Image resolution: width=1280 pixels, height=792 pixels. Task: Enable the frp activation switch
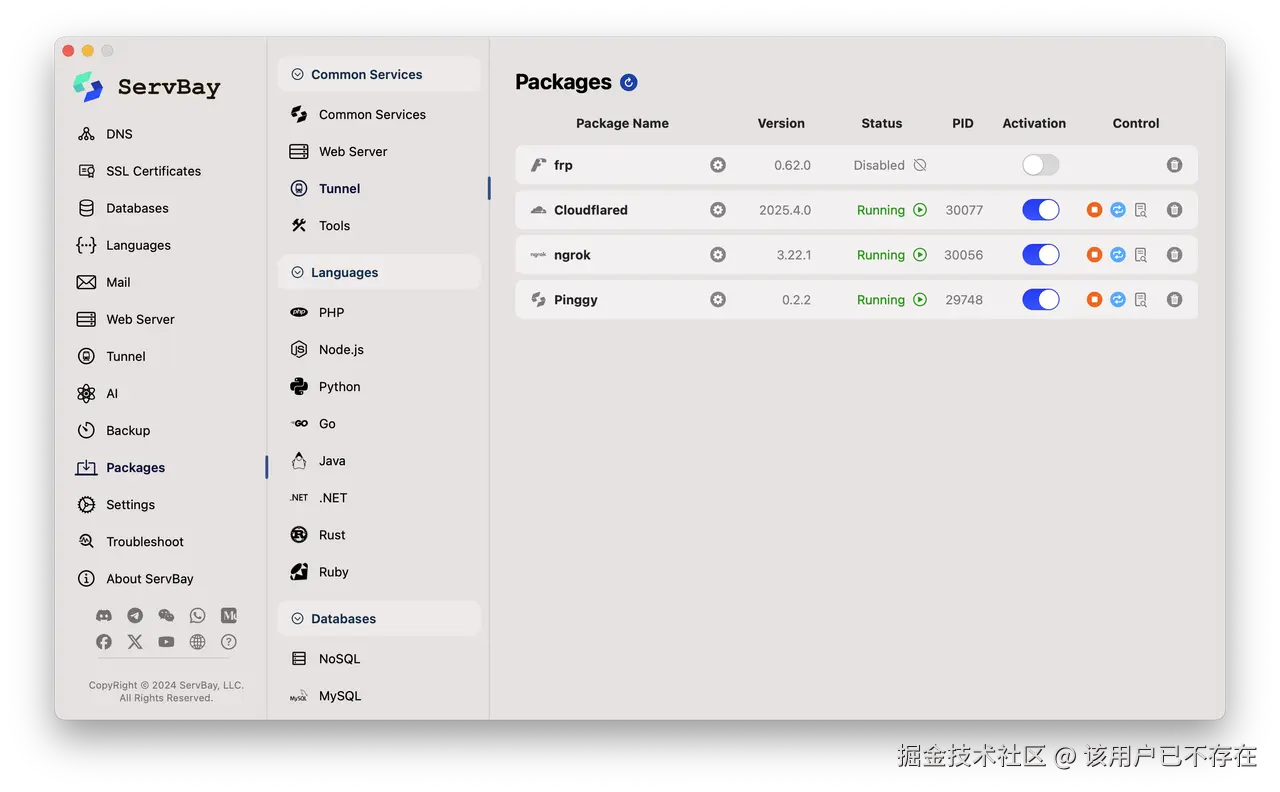click(x=1041, y=165)
